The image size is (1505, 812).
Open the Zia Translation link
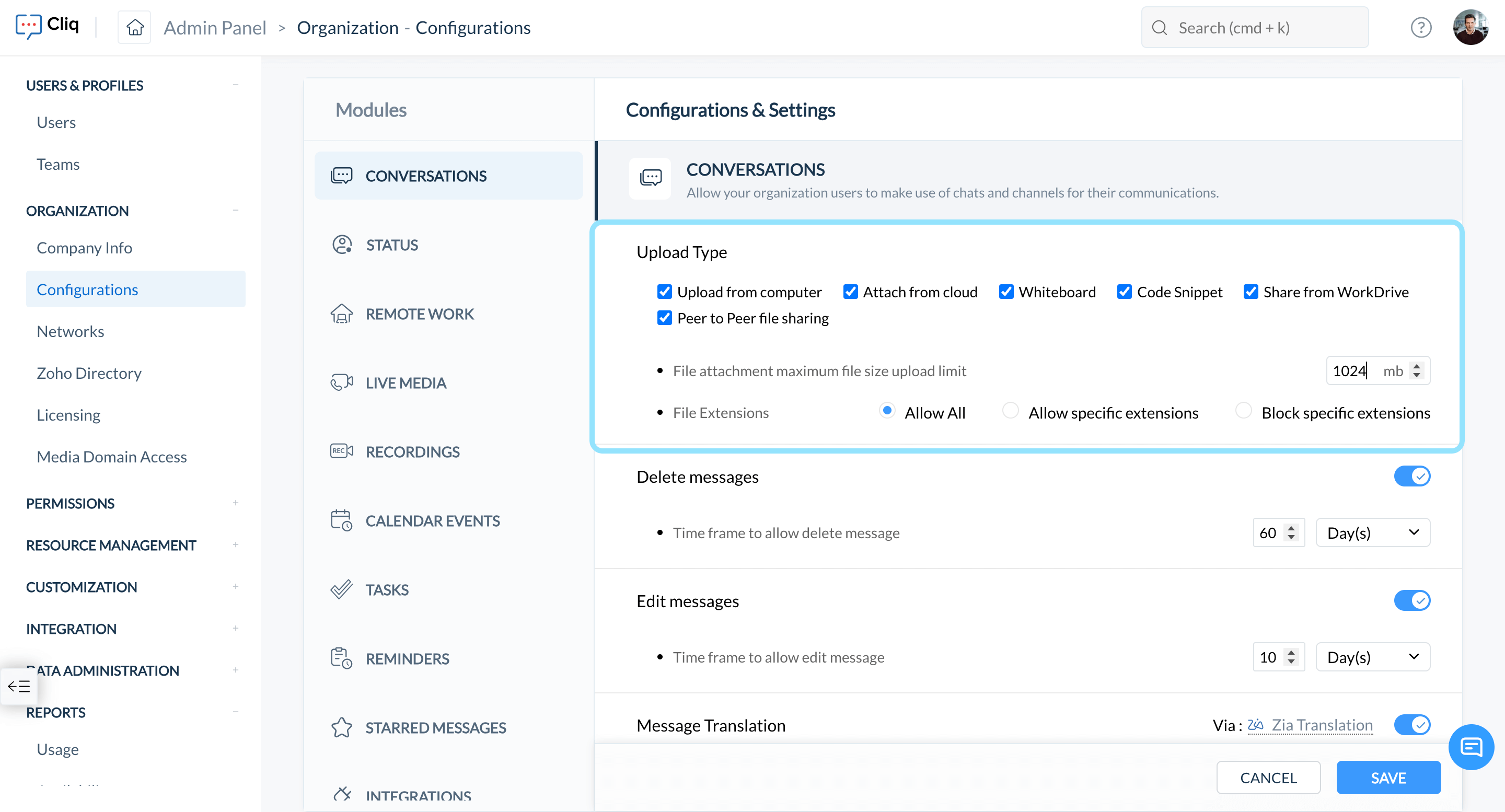pyautogui.click(x=1322, y=724)
